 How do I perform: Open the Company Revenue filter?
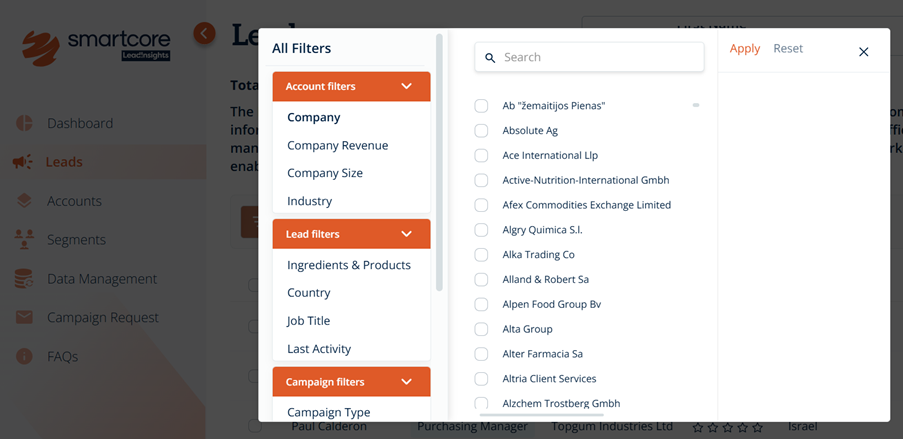click(x=337, y=145)
